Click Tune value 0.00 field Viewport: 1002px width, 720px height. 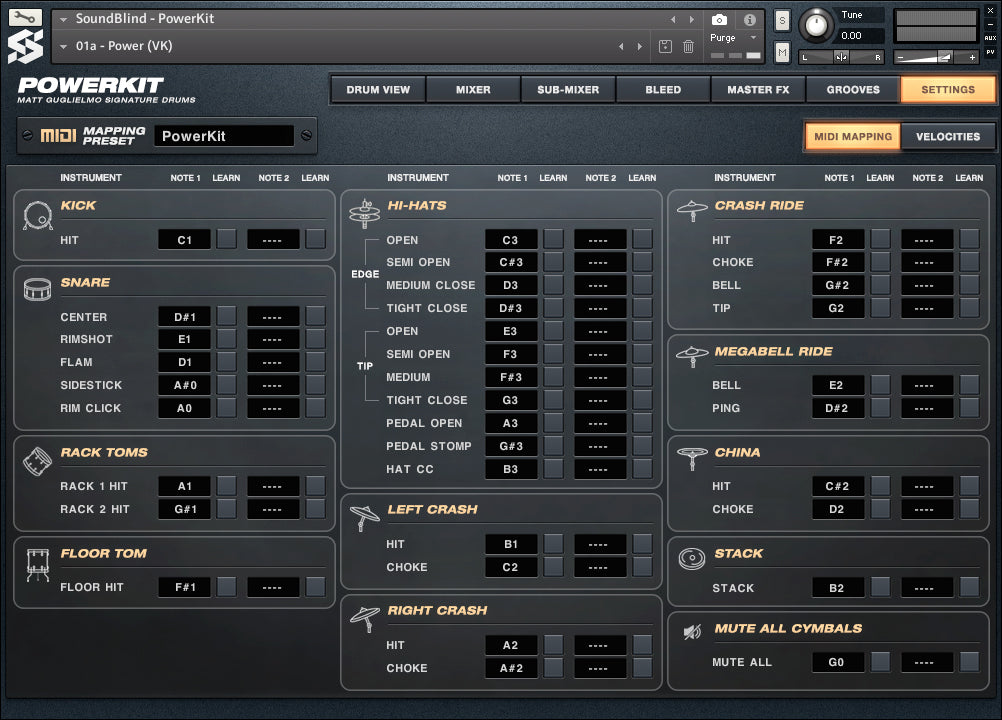(x=861, y=36)
